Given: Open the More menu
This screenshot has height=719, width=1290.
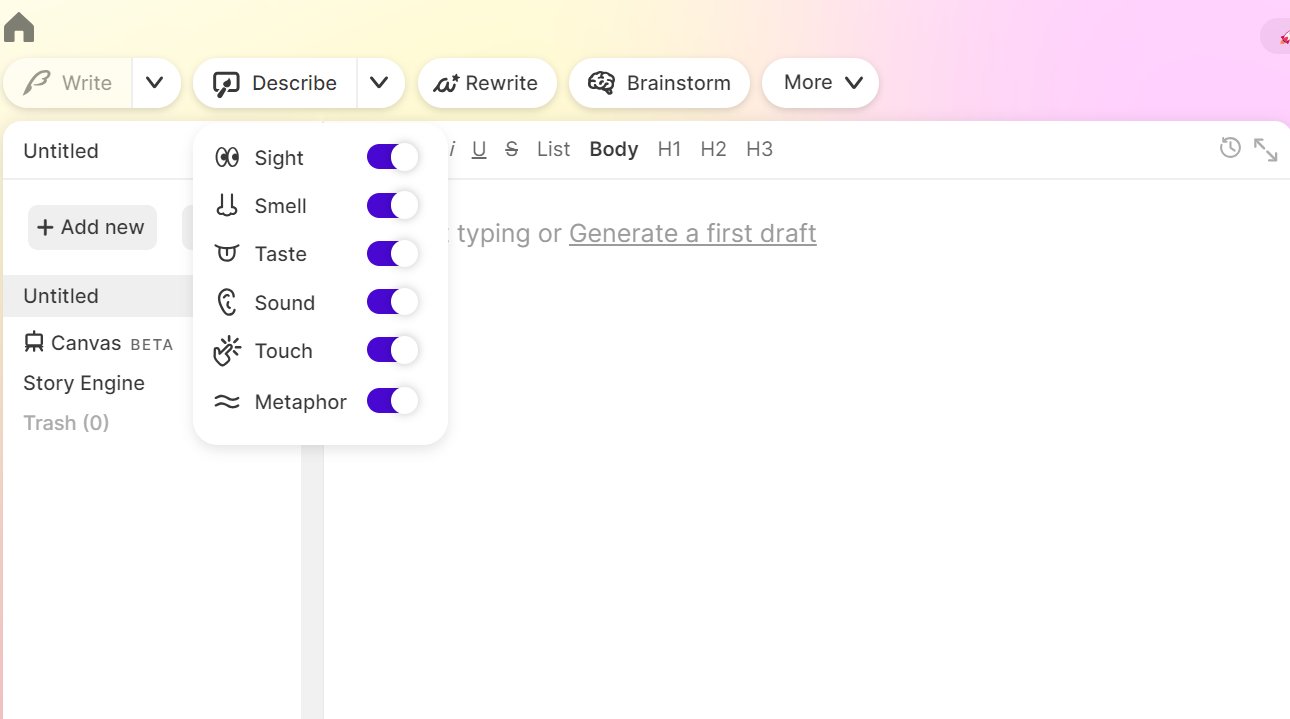Looking at the screenshot, I should click(820, 83).
